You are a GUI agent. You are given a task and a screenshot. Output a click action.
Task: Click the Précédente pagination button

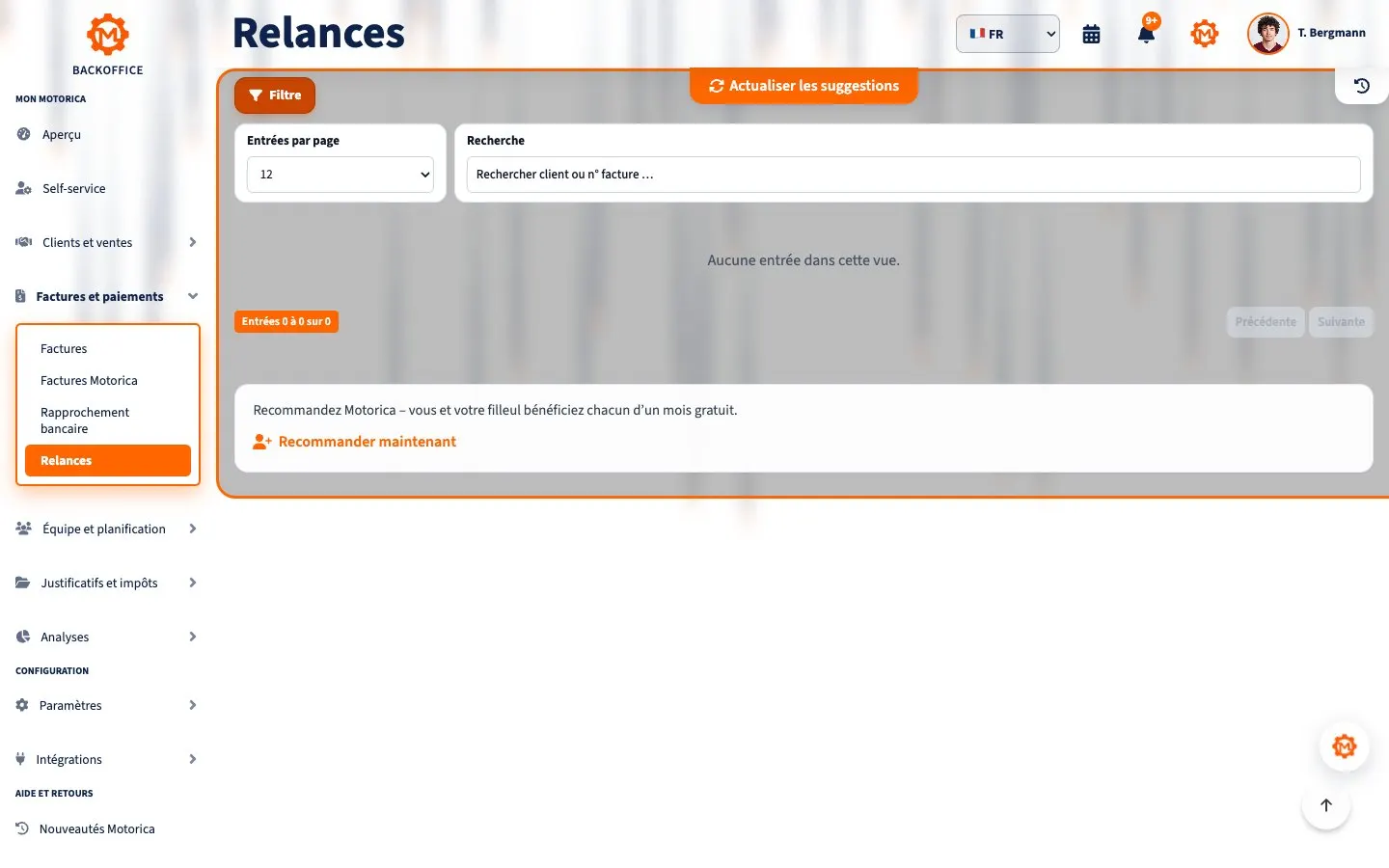tap(1266, 322)
